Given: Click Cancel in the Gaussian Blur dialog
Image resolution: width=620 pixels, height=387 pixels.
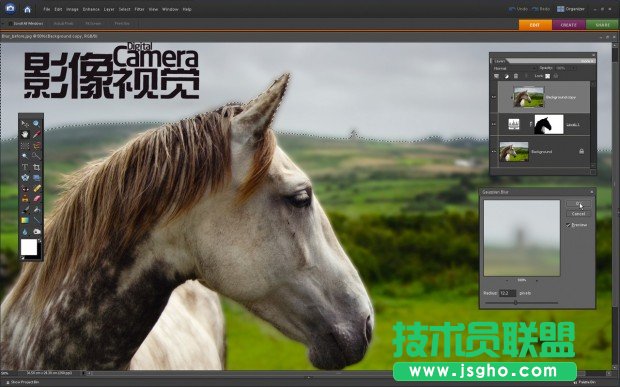Looking at the screenshot, I should pos(578,214).
